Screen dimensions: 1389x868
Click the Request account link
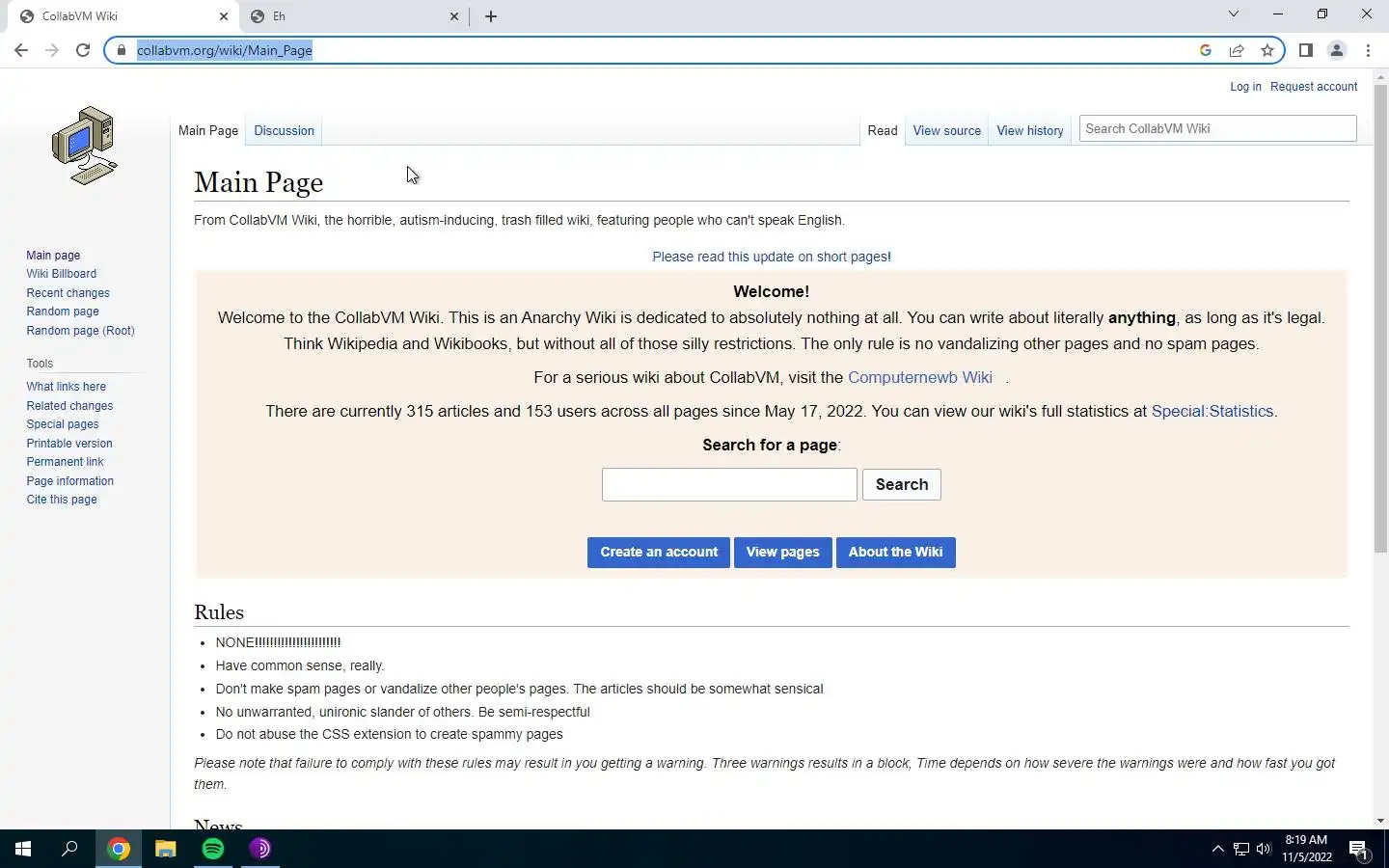tap(1314, 87)
